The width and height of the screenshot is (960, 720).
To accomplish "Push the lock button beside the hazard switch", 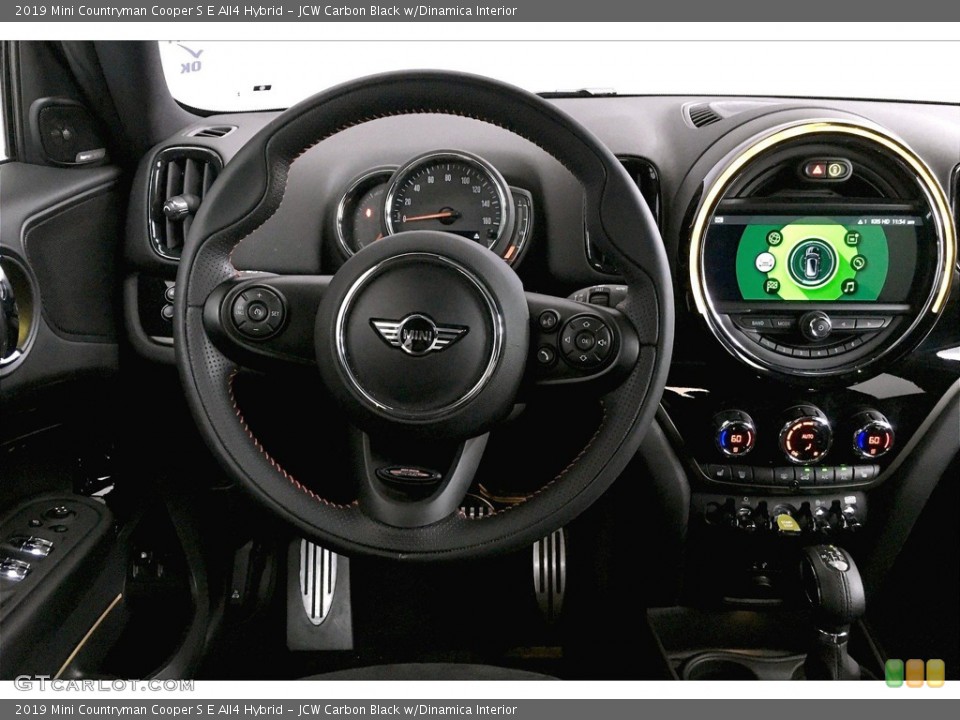I will [x=836, y=170].
